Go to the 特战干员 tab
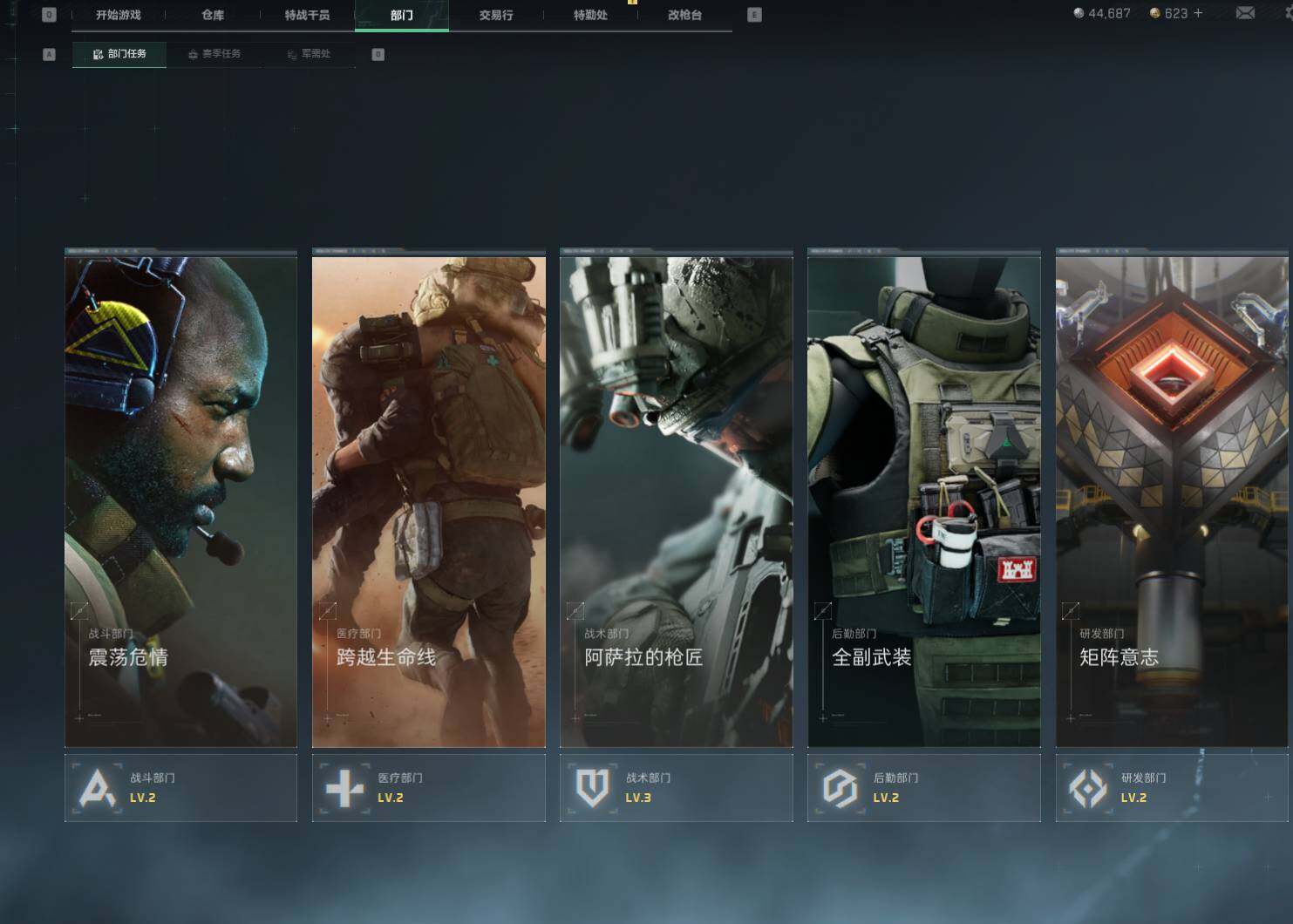Viewport: 1293px width, 924px height. pos(307,15)
